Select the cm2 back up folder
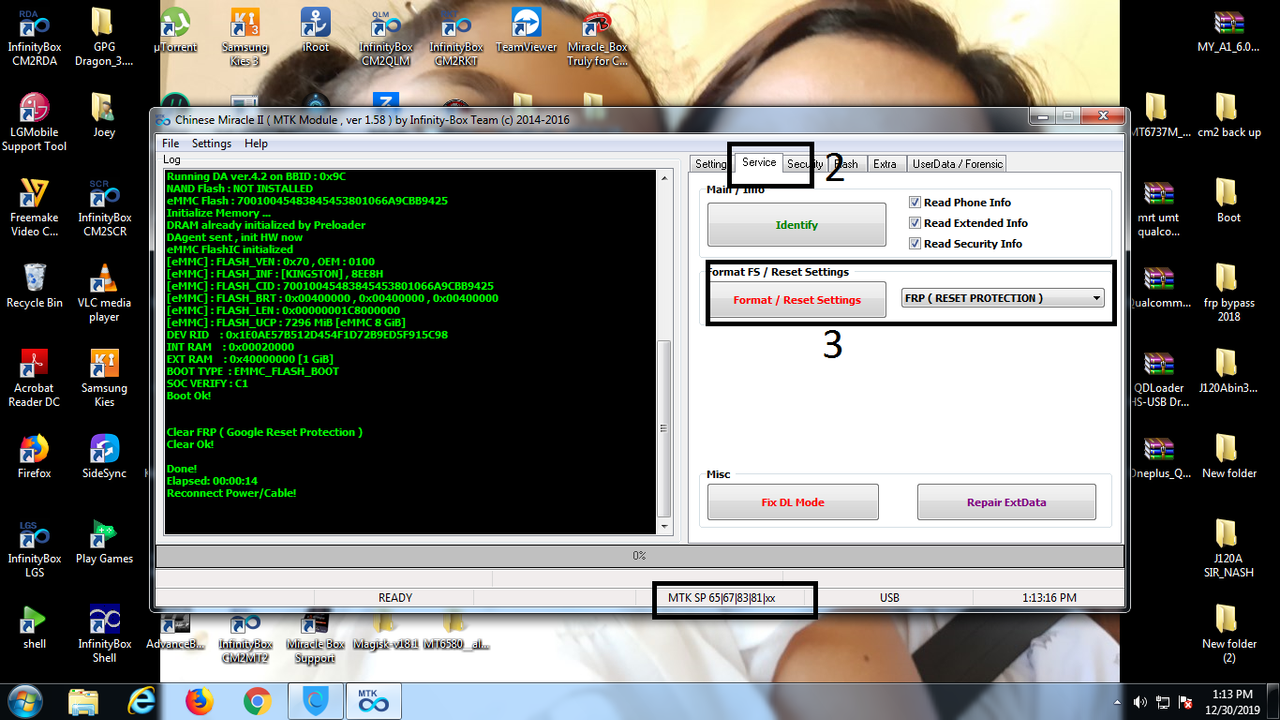 1229,115
